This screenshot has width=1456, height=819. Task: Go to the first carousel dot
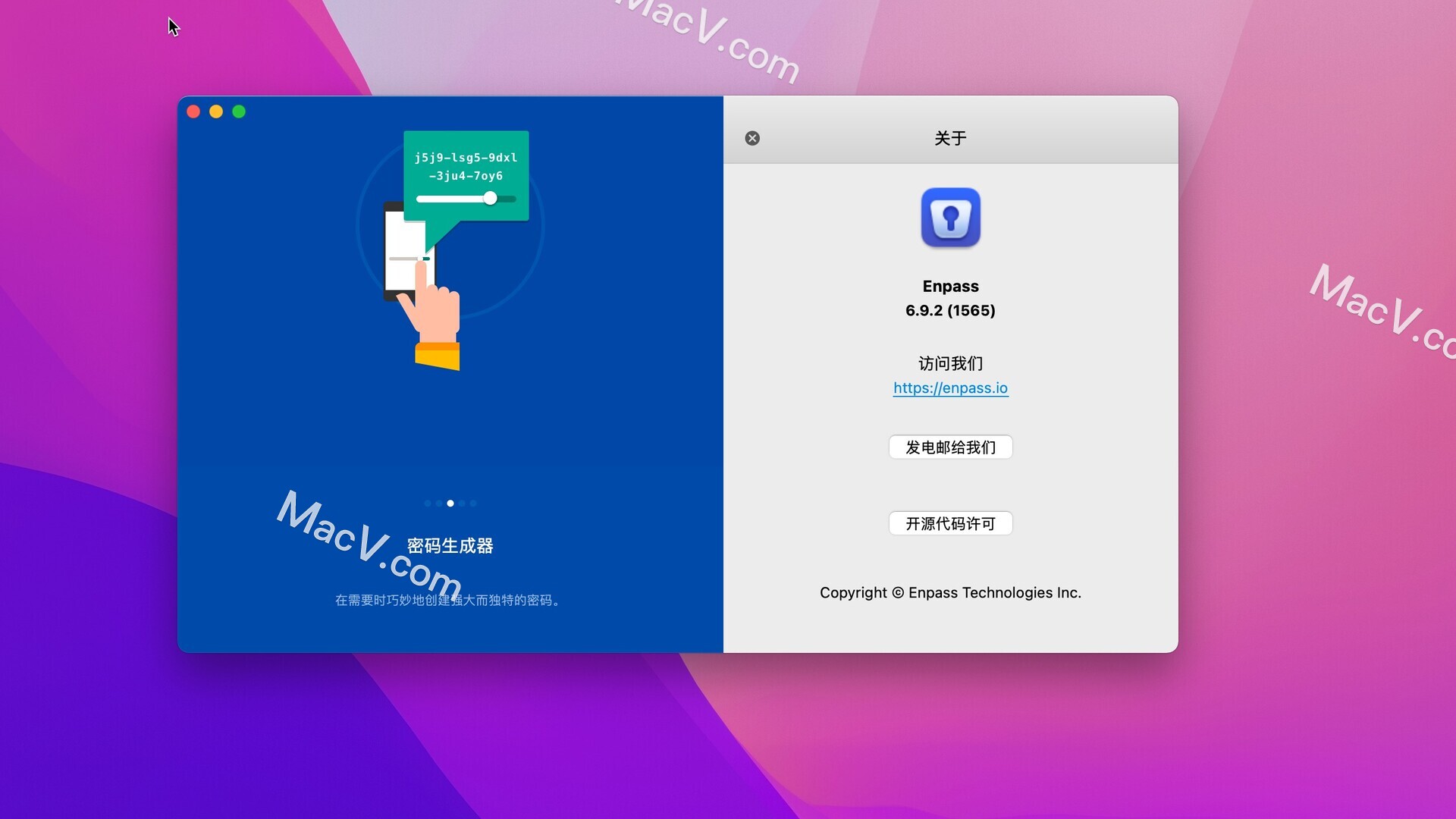point(428,503)
